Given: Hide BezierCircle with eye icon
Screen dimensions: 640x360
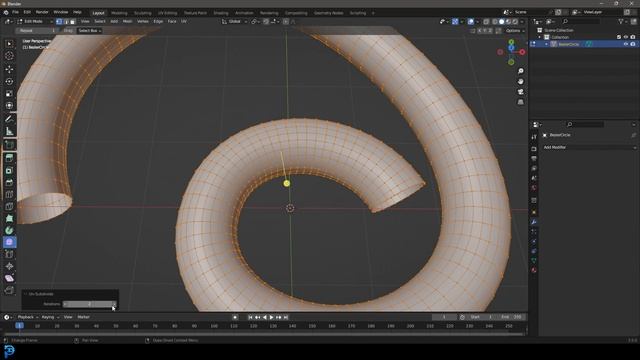Looking at the screenshot, I should point(626,44).
